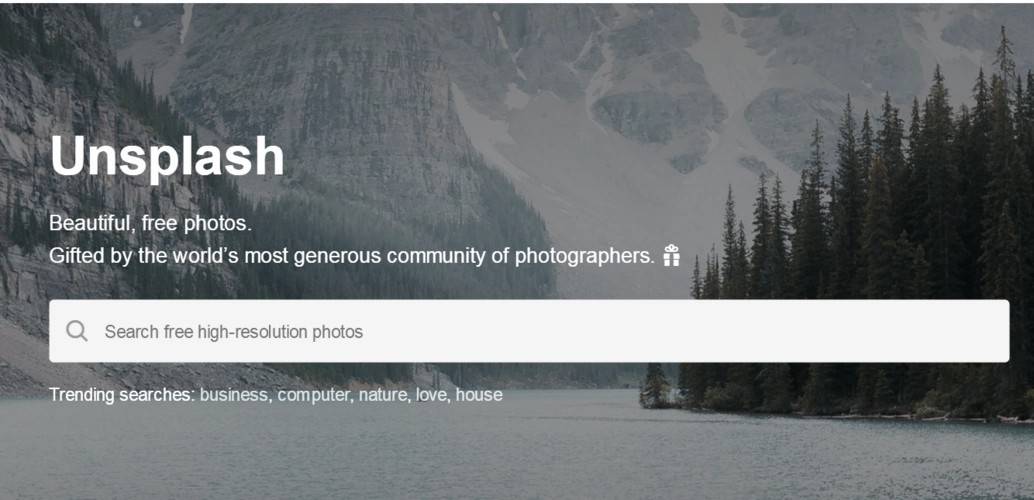Click the 'Beautiful, free photos.' tagline
Image resolution: width=1034 pixels, height=500 pixels.
[x=150, y=222]
